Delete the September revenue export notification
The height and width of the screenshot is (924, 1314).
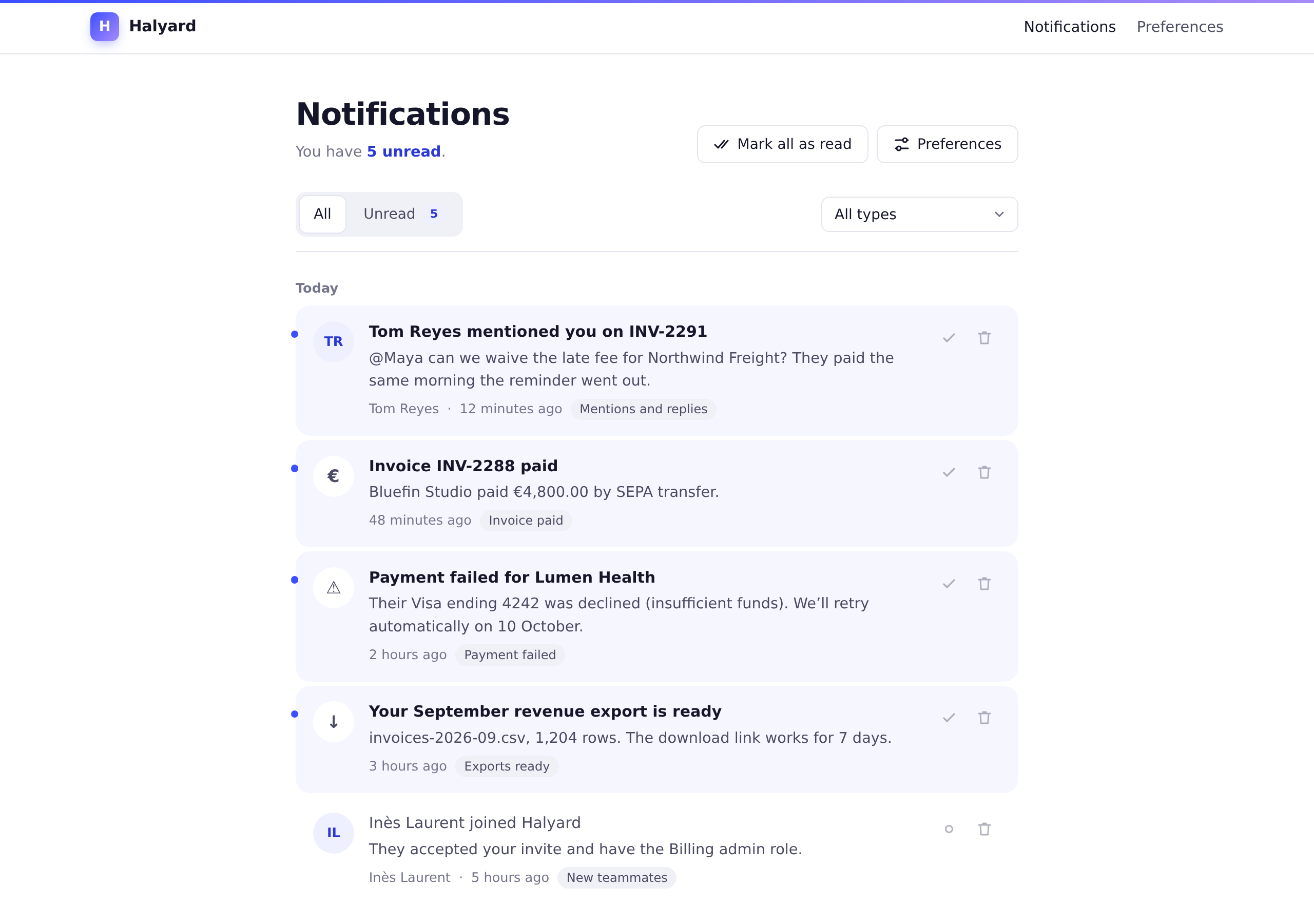click(x=984, y=717)
